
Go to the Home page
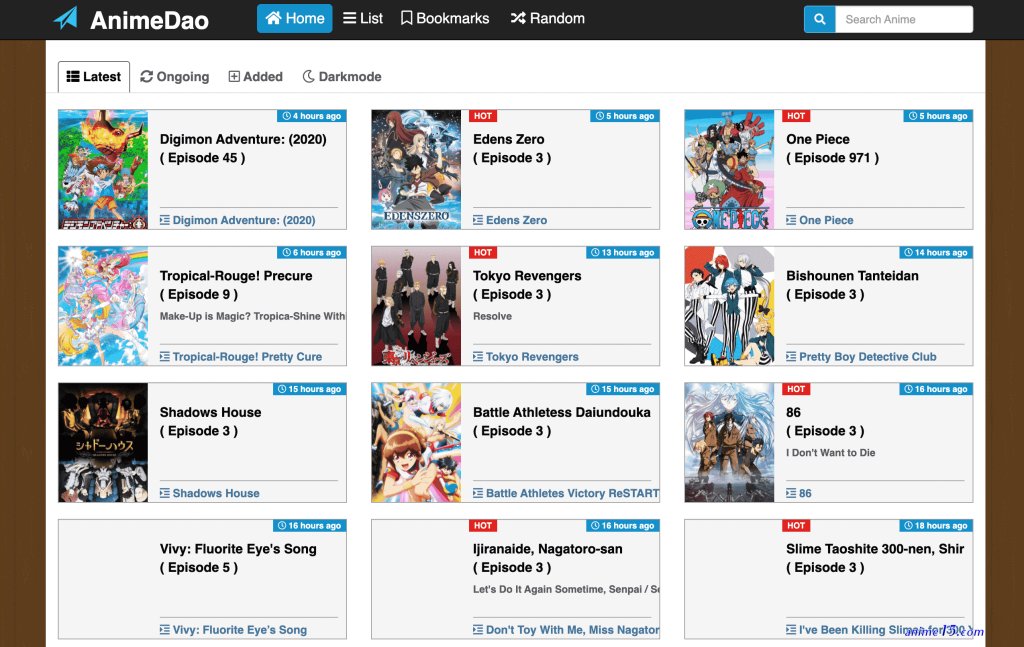[295, 18]
